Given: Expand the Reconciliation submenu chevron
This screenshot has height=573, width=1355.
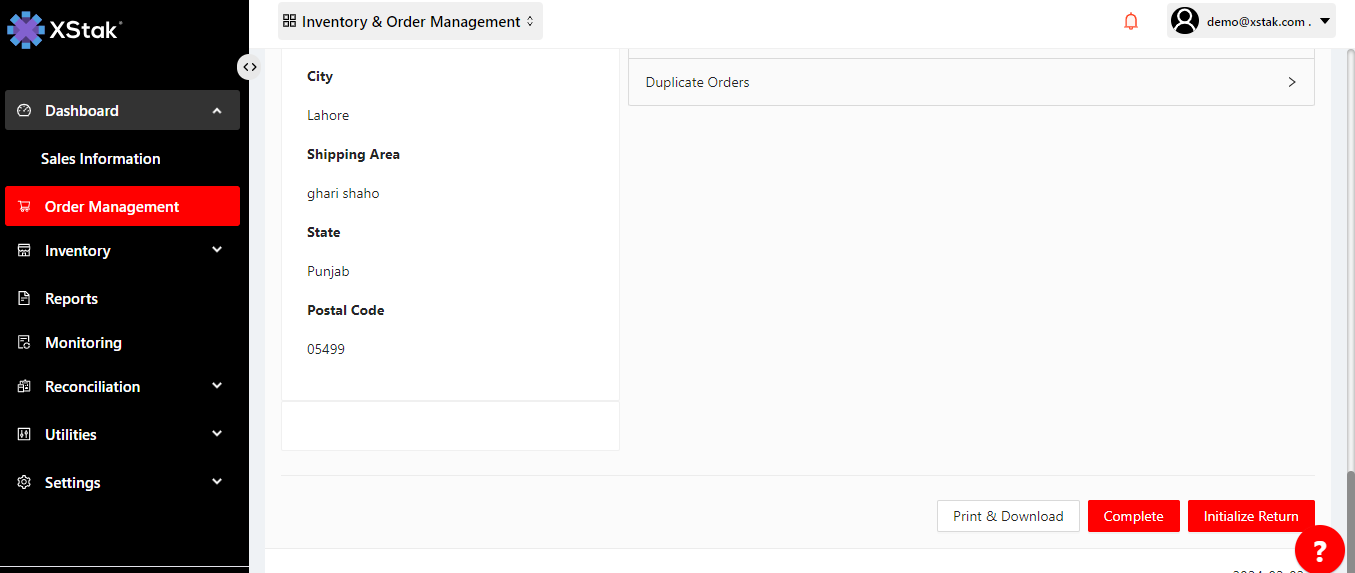Looking at the screenshot, I should click(217, 386).
